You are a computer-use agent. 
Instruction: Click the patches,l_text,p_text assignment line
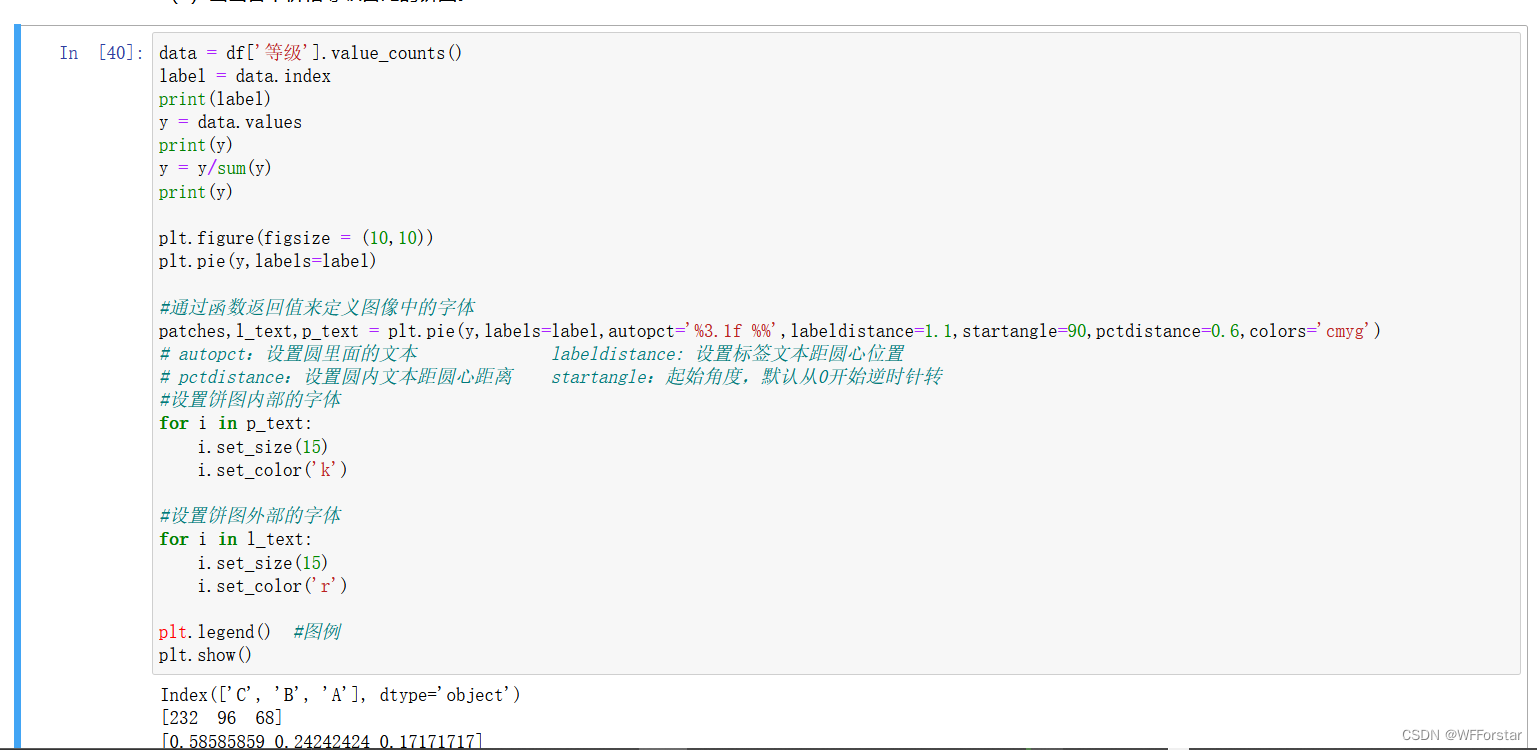coord(769,330)
